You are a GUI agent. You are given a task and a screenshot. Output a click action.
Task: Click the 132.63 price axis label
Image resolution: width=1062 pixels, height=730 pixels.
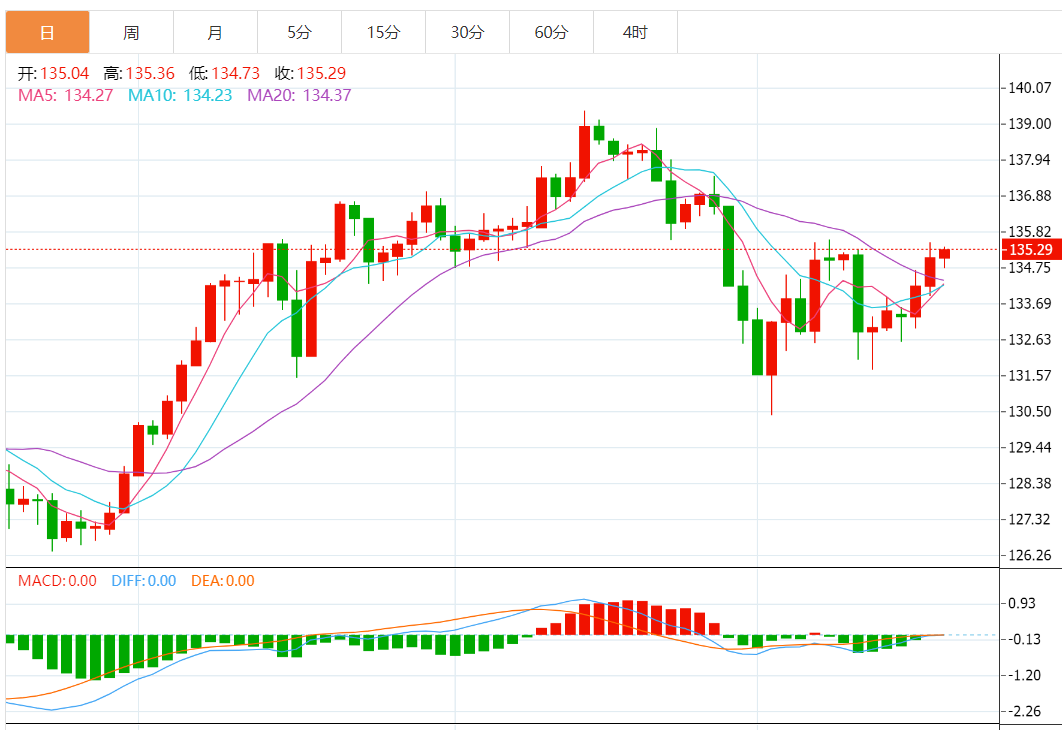coord(1029,339)
